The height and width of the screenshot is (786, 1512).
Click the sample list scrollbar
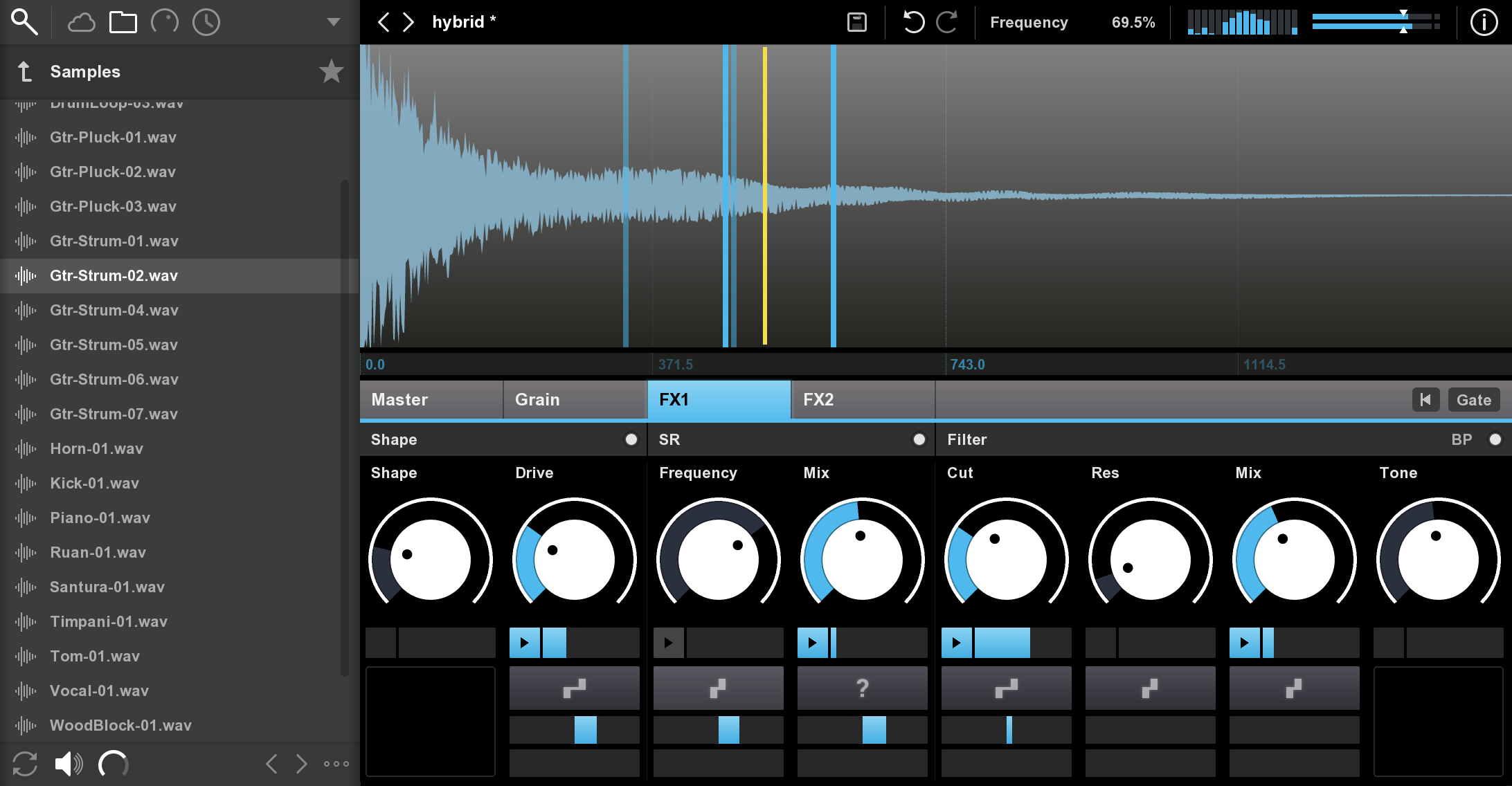[x=344, y=428]
